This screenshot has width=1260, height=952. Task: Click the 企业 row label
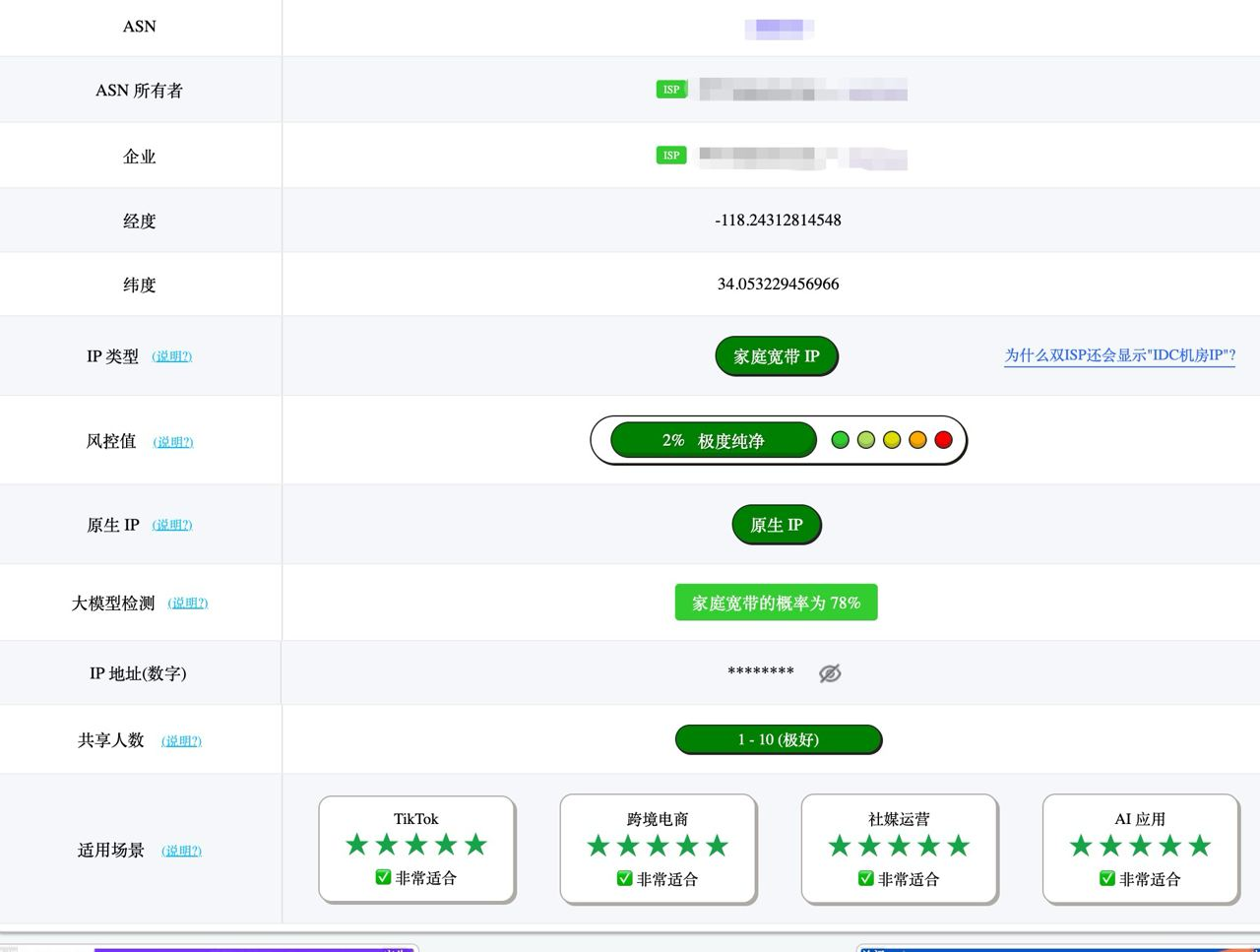coord(140,157)
